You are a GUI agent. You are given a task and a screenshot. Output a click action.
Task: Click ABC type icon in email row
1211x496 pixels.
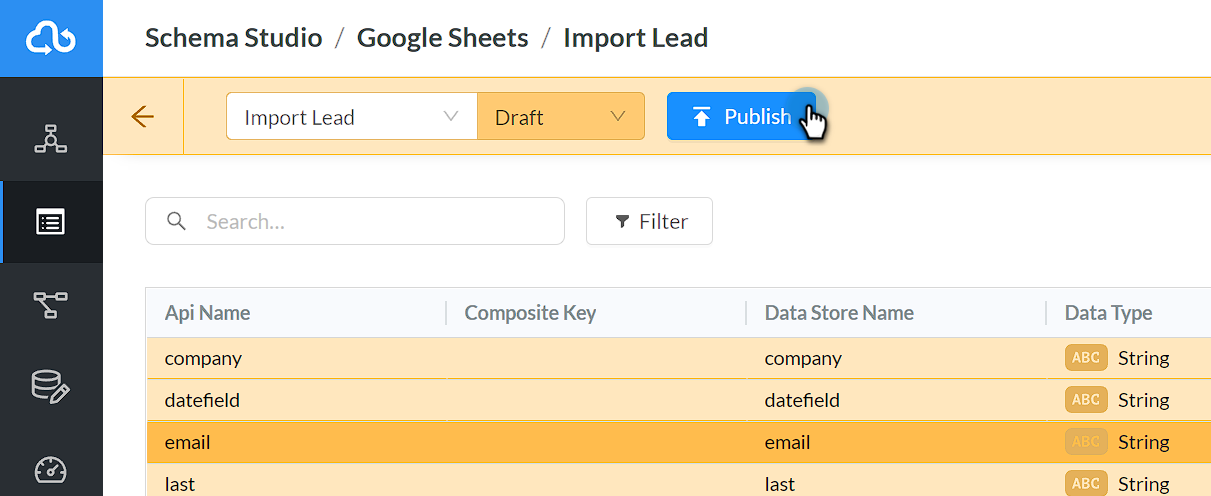pos(1086,442)
